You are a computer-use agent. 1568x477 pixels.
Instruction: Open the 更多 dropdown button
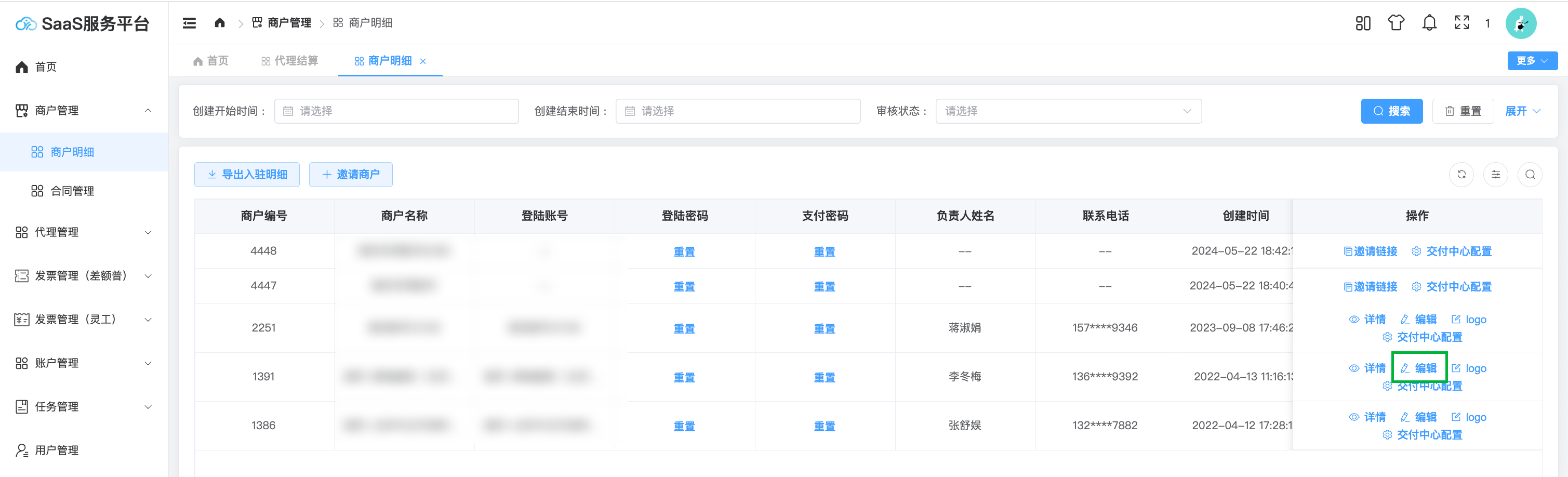pos(1532,61)
